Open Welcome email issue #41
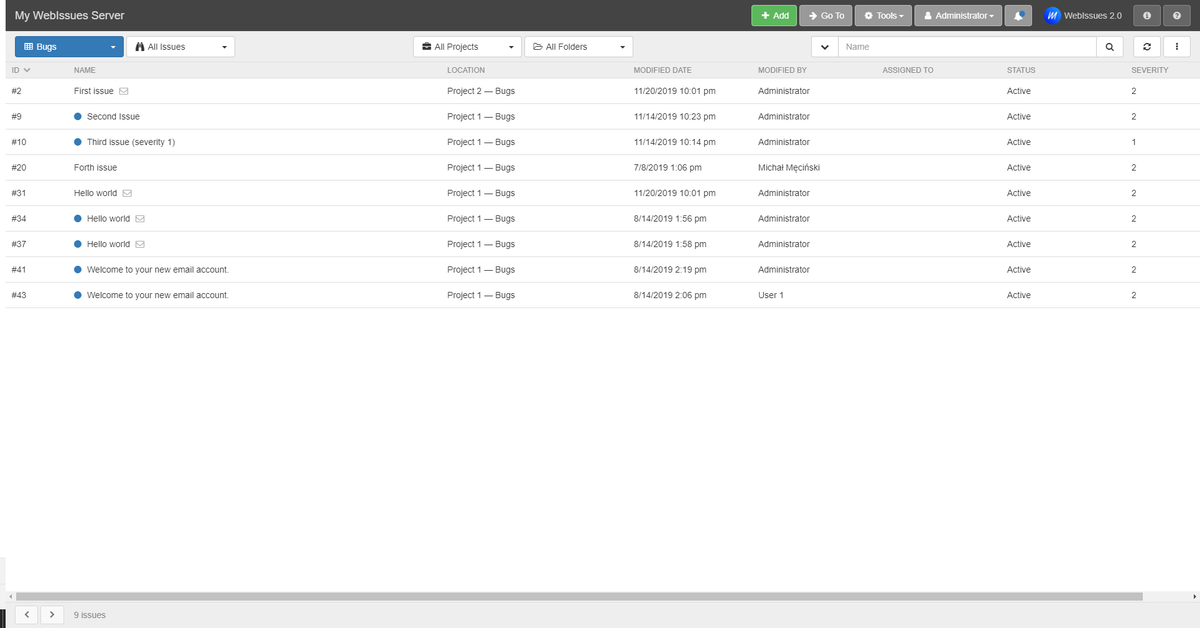This screenshot has width=1200, height=628. click(x=158, y=269)
